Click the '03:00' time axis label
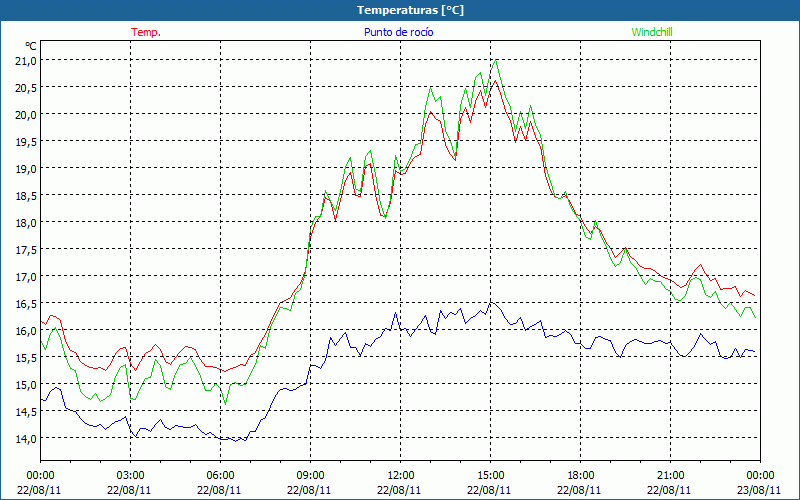 pyautogui.click(x=130, y=476)
